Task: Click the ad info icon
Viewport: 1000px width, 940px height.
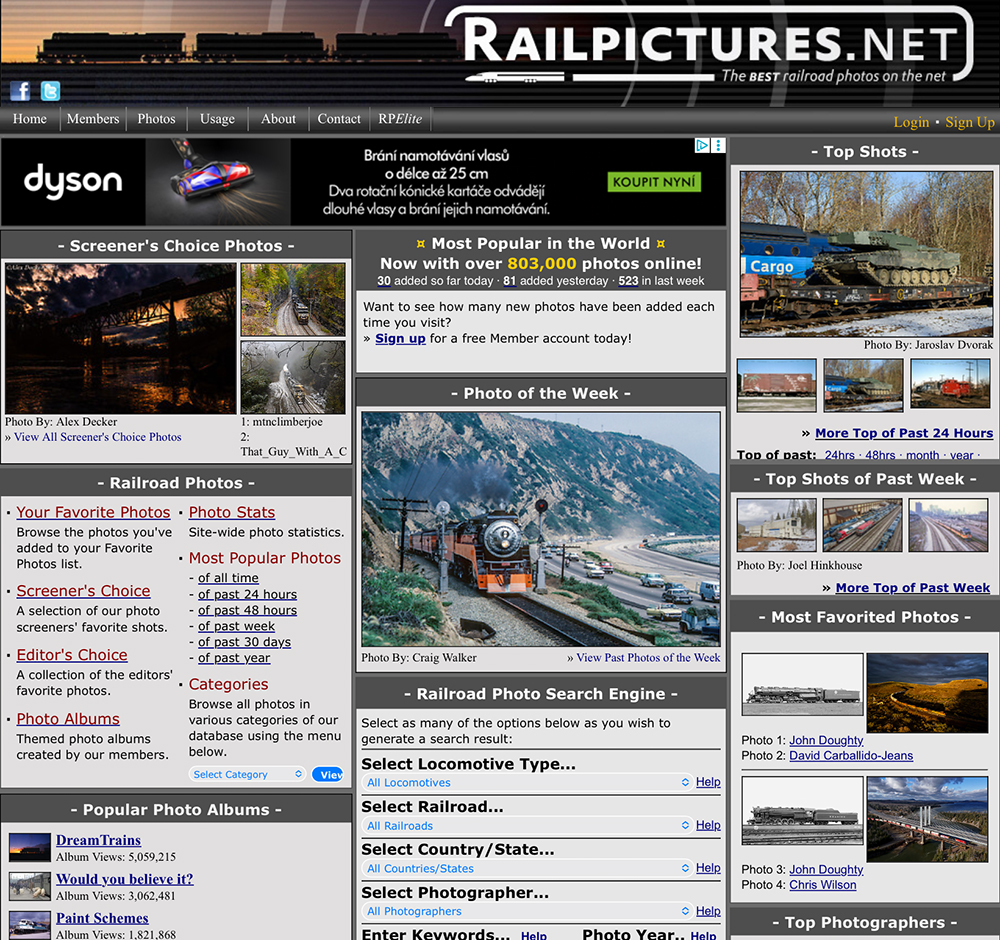Action: coord(702,146)
